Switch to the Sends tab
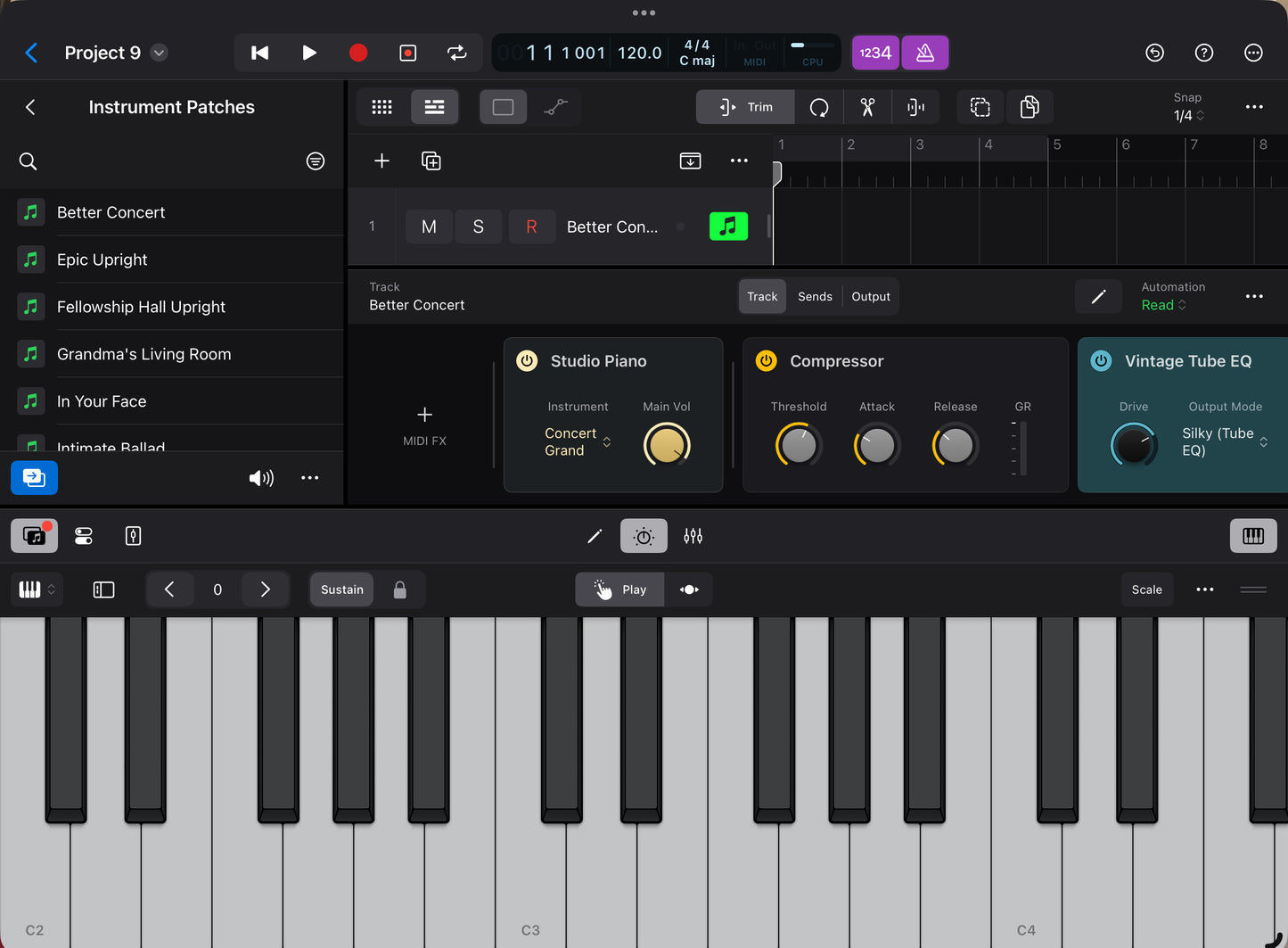The height and width of the screenshot is (948, 1288). click(815, 297)
